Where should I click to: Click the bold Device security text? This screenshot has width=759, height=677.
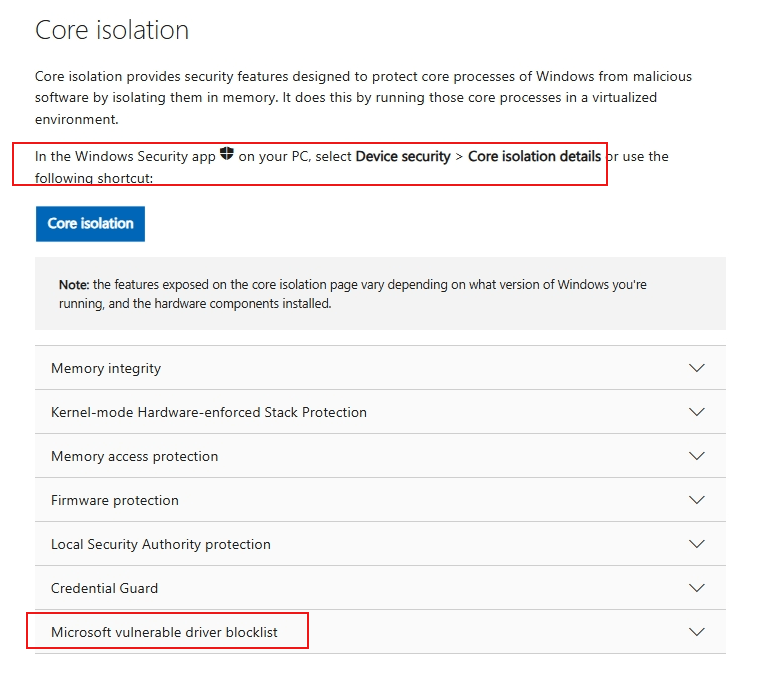tap(403, 156)
